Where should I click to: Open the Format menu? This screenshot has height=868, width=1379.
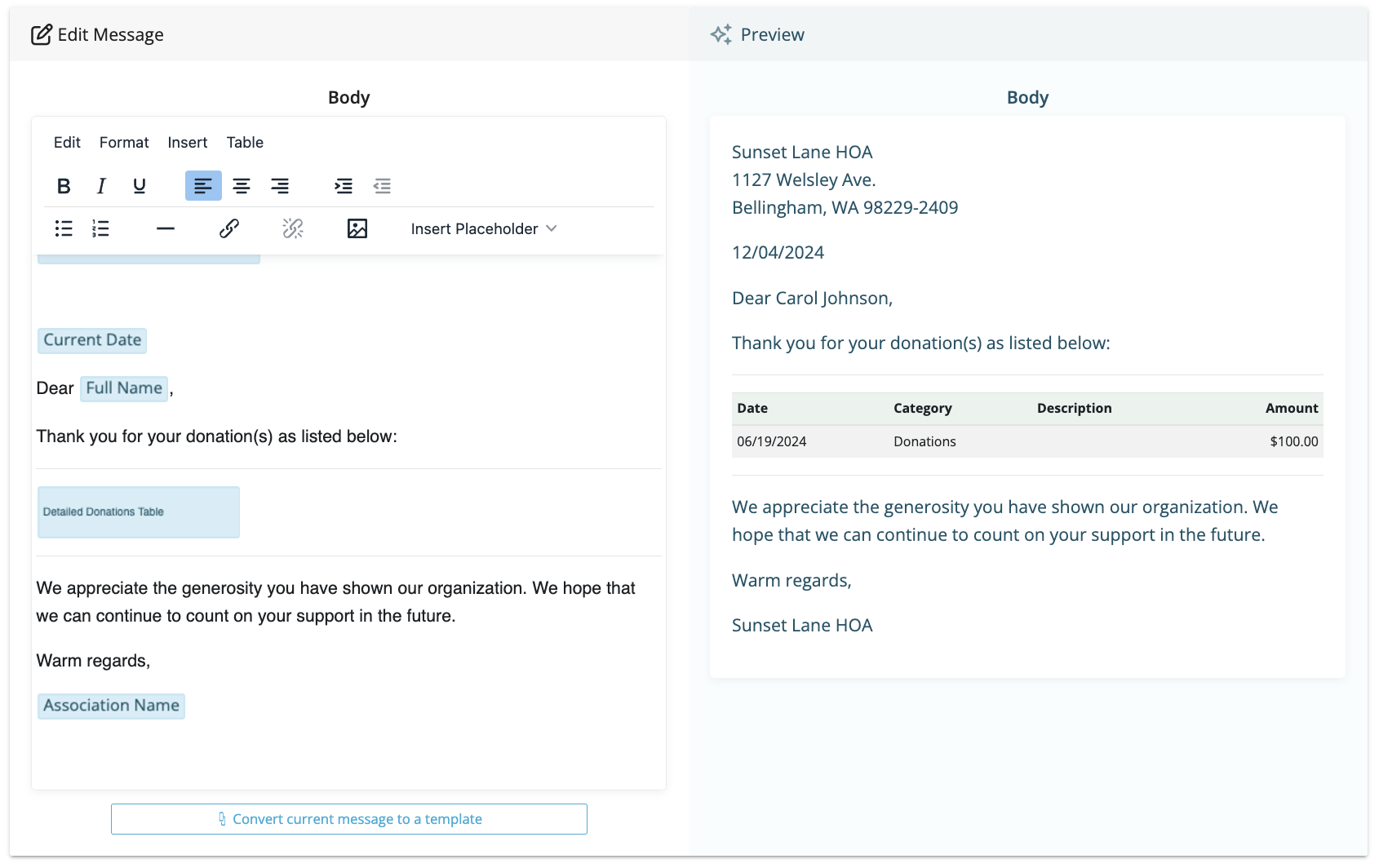click(124, 142)
